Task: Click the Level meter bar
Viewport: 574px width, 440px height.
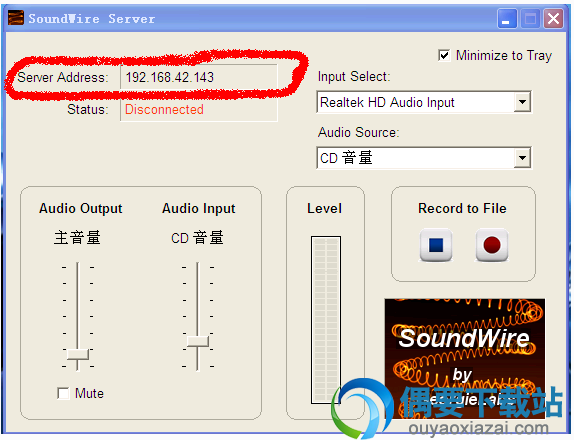Action: point(326,320)
